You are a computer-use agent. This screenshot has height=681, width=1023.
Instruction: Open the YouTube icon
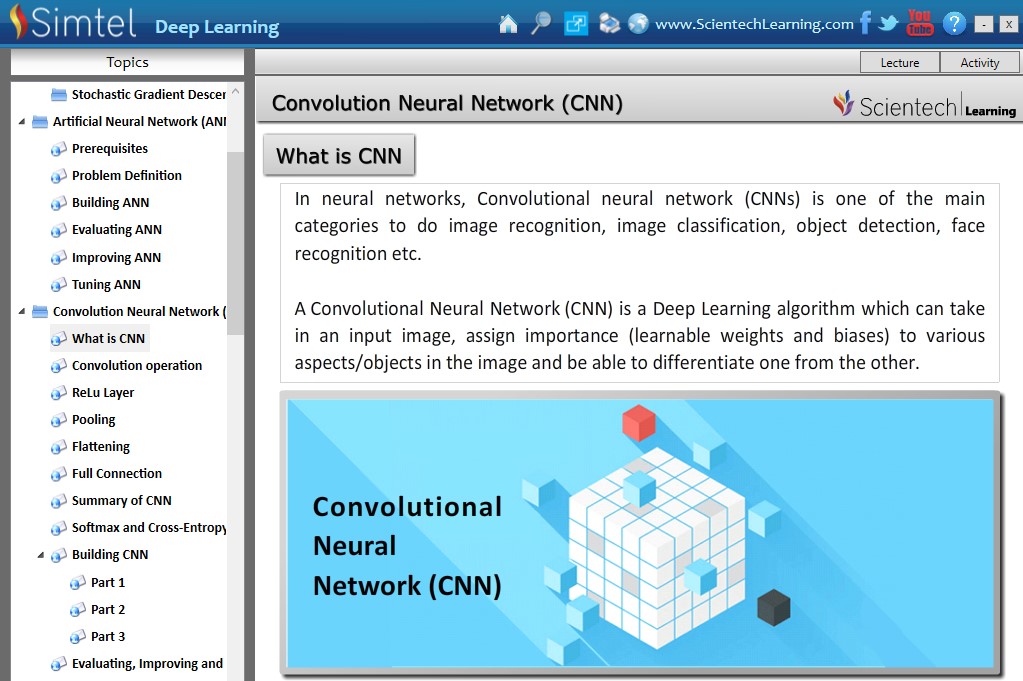(920, 23)
